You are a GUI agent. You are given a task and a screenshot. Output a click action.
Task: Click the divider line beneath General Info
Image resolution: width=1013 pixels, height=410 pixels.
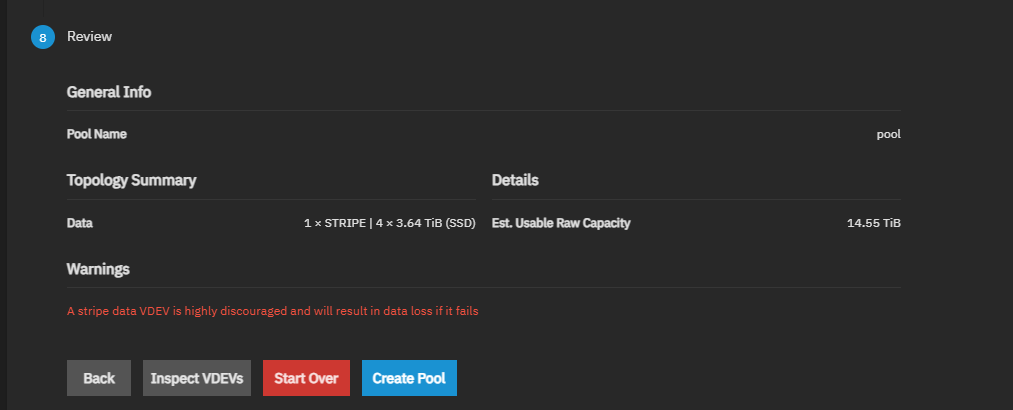[484, 110]
